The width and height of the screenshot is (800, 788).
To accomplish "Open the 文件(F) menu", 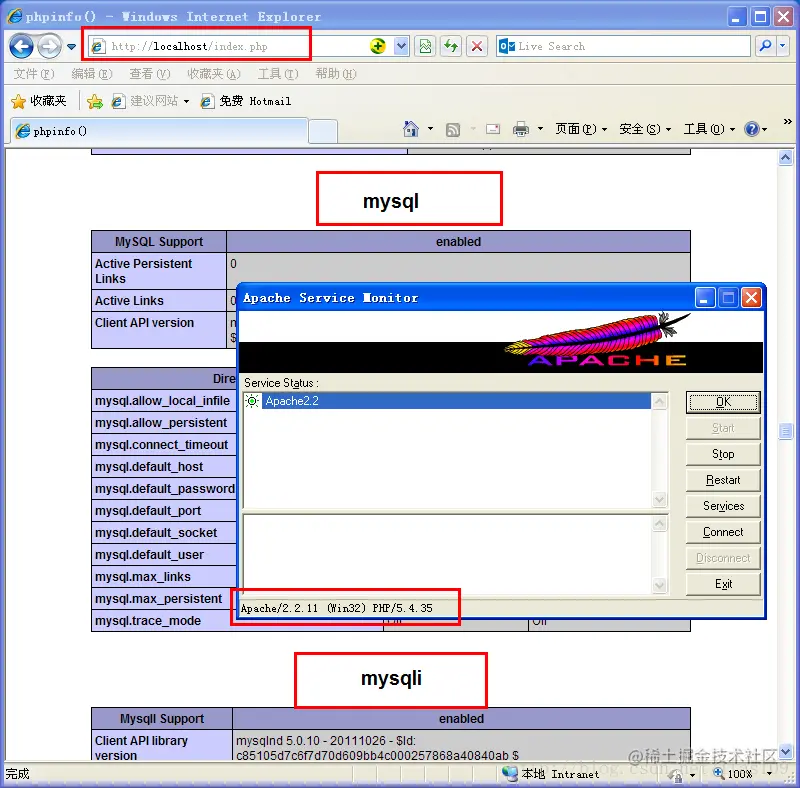I will click(x=34, y=74).
